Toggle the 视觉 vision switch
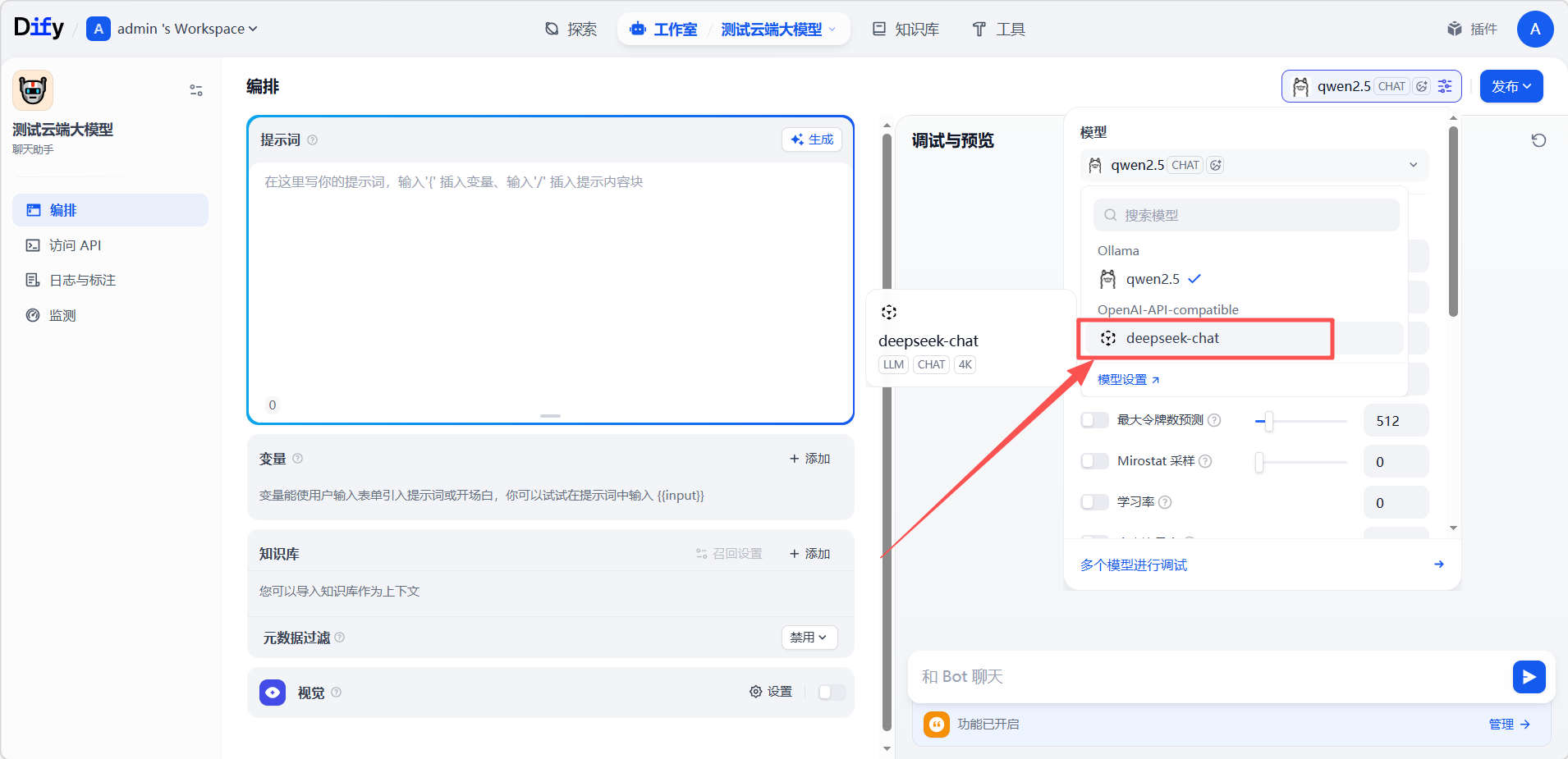 click(x=832, y=692)
